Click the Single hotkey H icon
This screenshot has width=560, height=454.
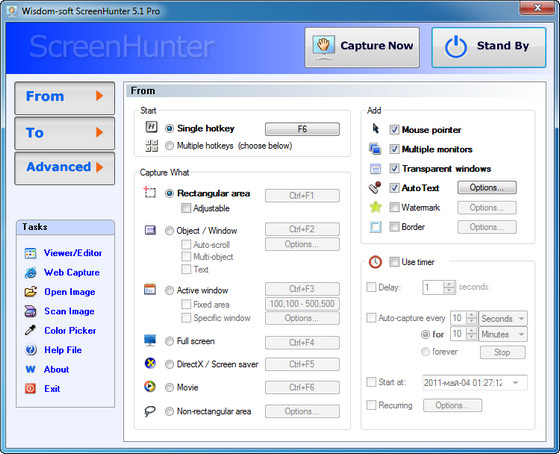click(151, 127)
